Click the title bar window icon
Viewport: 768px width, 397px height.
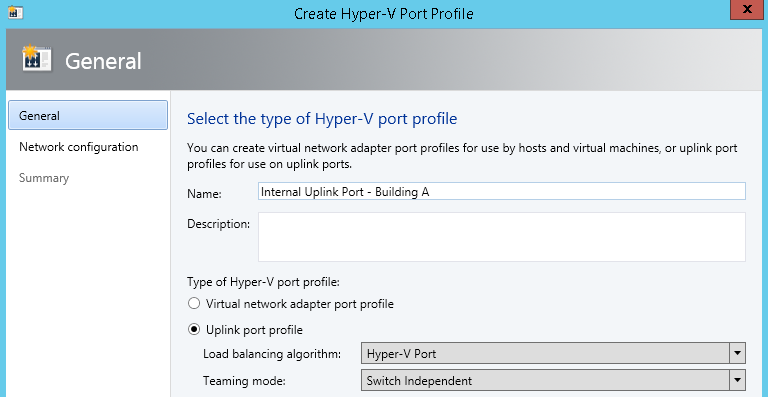pos(16,13)
